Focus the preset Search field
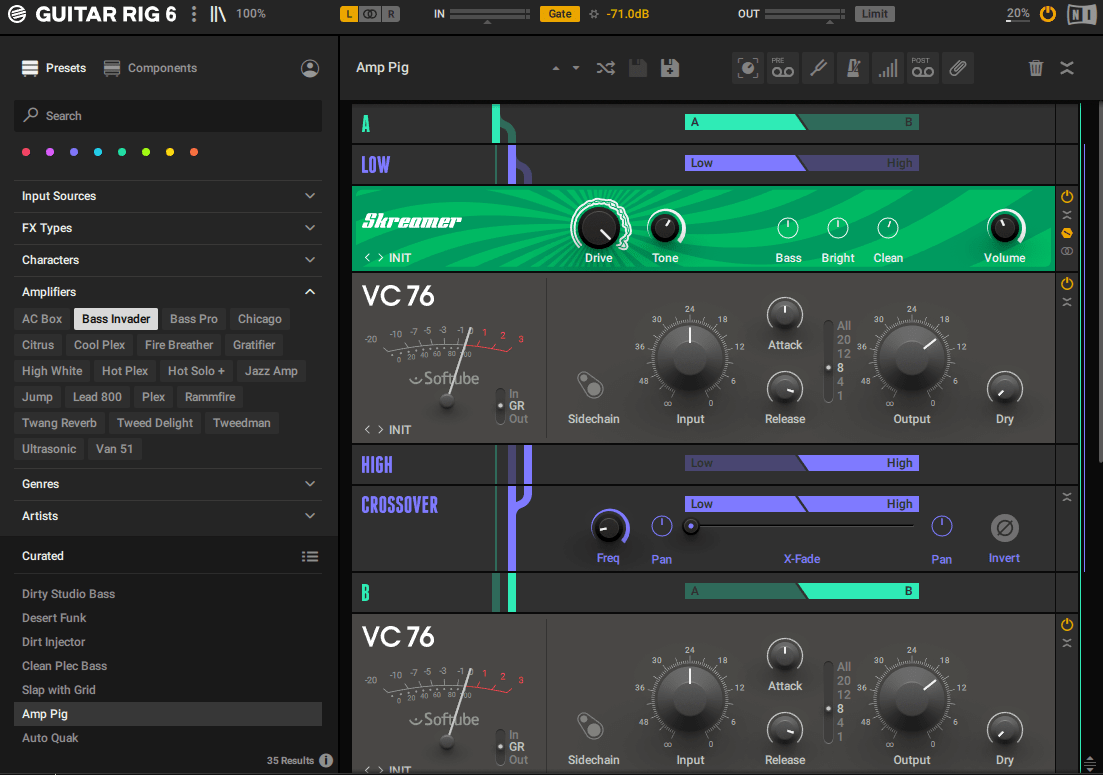Image resolution: width=1103 pixels, height=775 pixels. pos(167,116)
